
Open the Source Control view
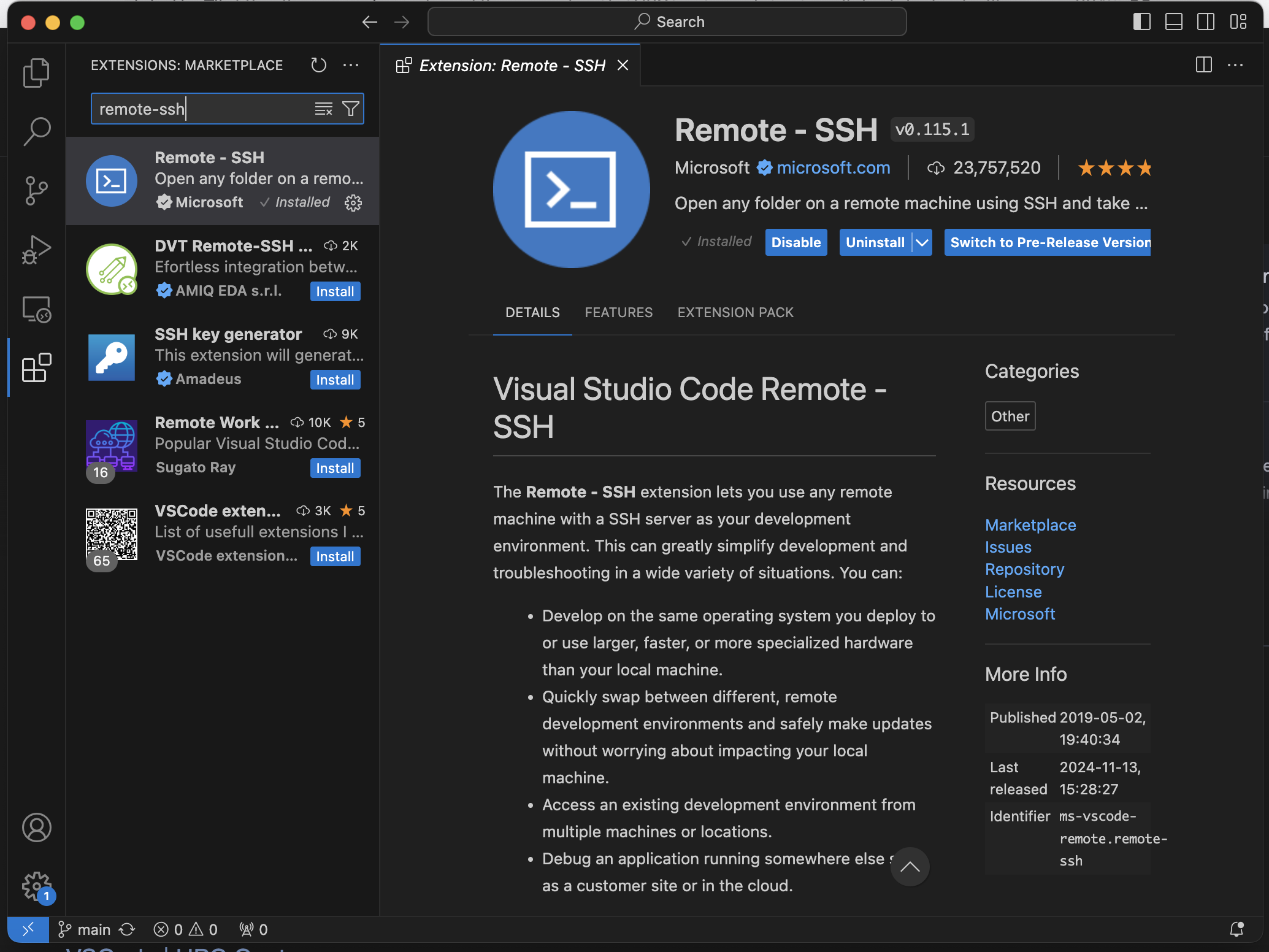(36, 190)
